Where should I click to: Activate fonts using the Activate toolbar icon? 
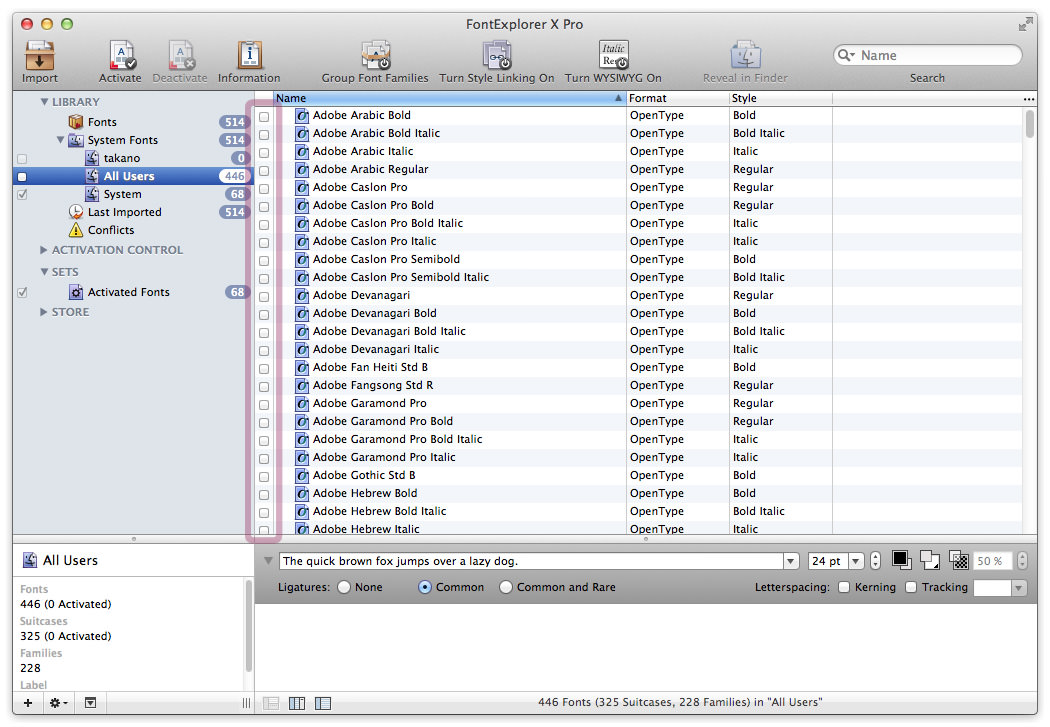point(122,56)
